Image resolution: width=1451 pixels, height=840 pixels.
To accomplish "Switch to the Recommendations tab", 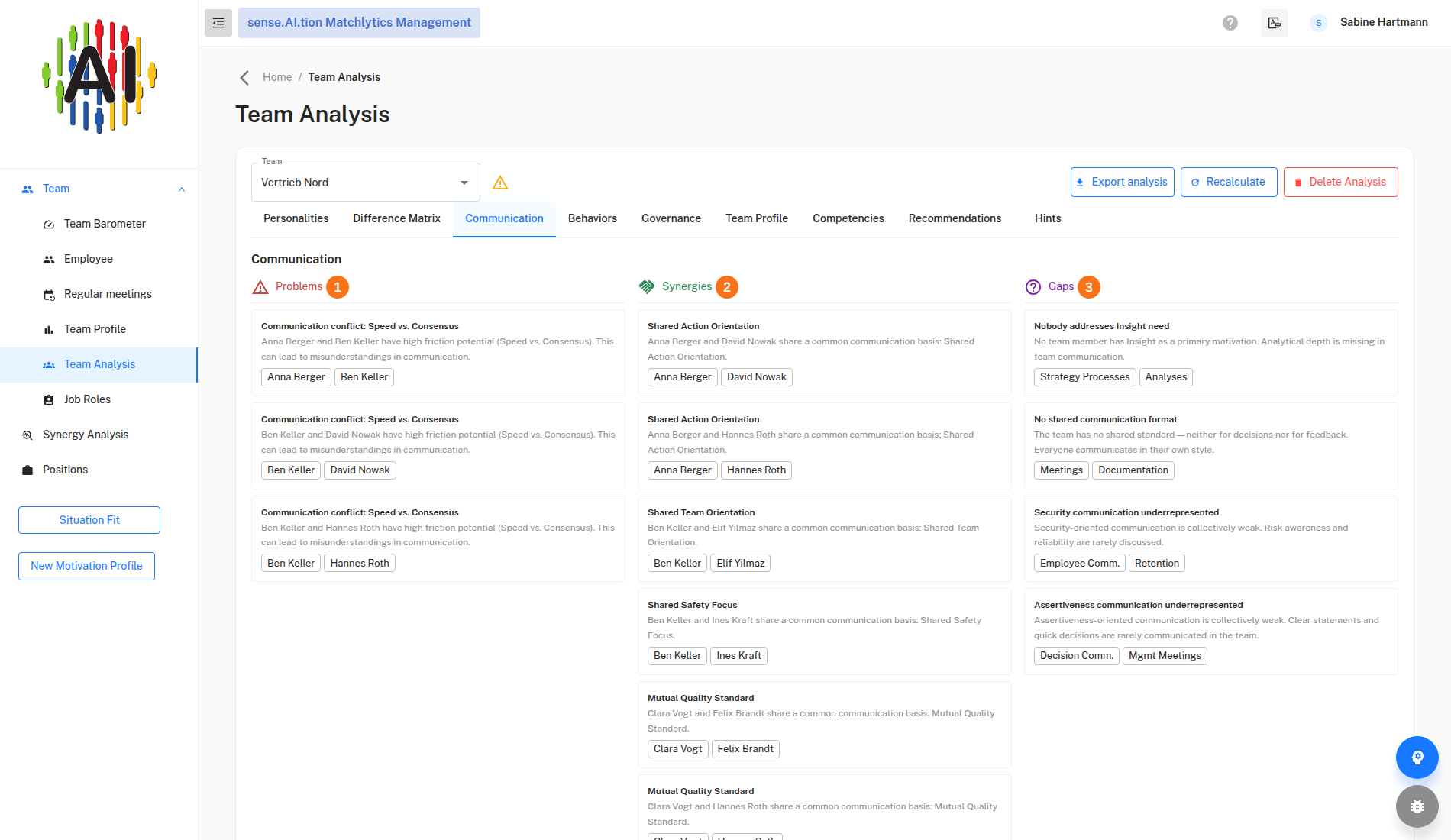I will click(x=955, y=218).
